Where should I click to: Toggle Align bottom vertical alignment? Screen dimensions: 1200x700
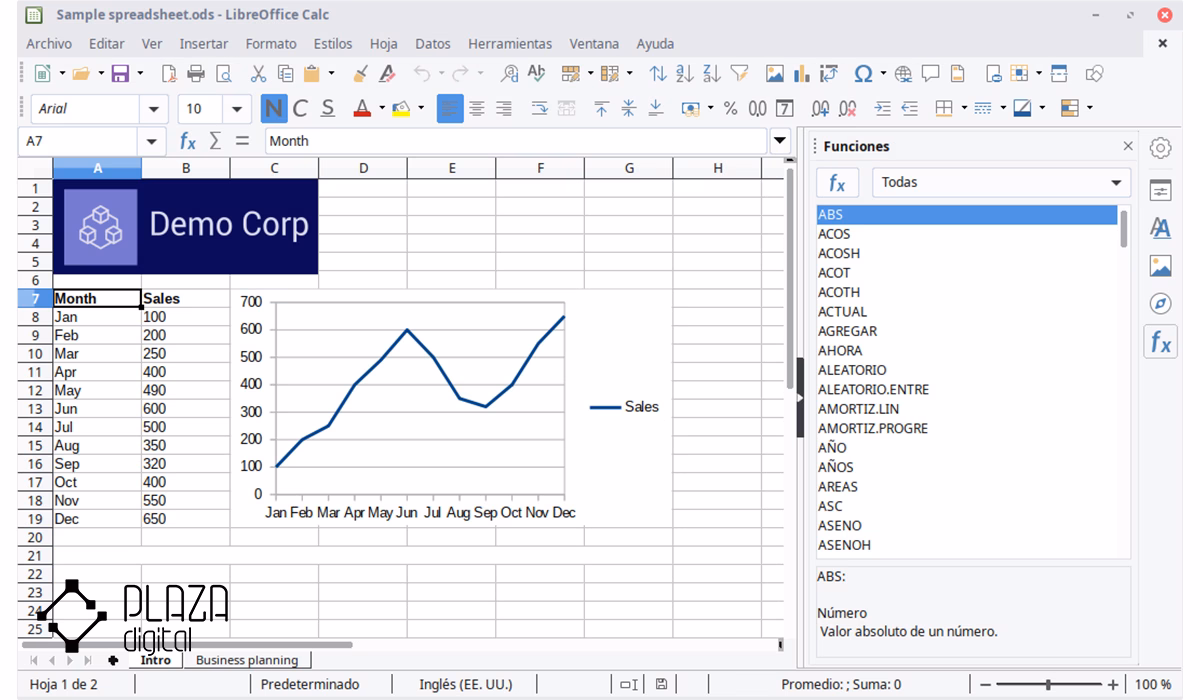(656, 108)
